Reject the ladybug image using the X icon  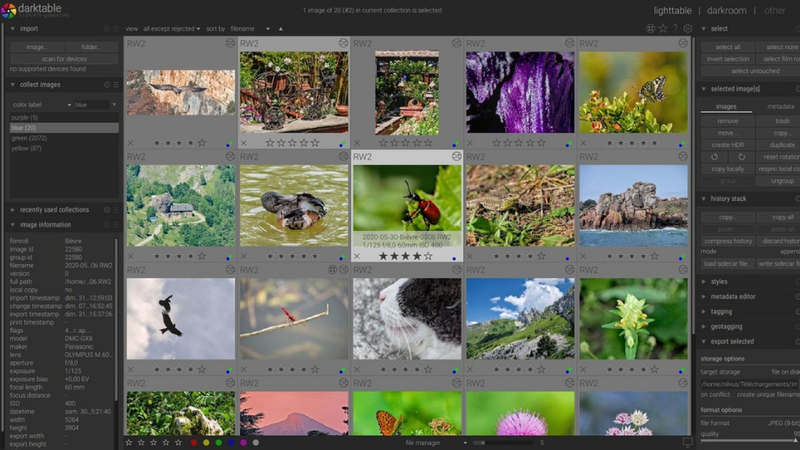point(357,256)
